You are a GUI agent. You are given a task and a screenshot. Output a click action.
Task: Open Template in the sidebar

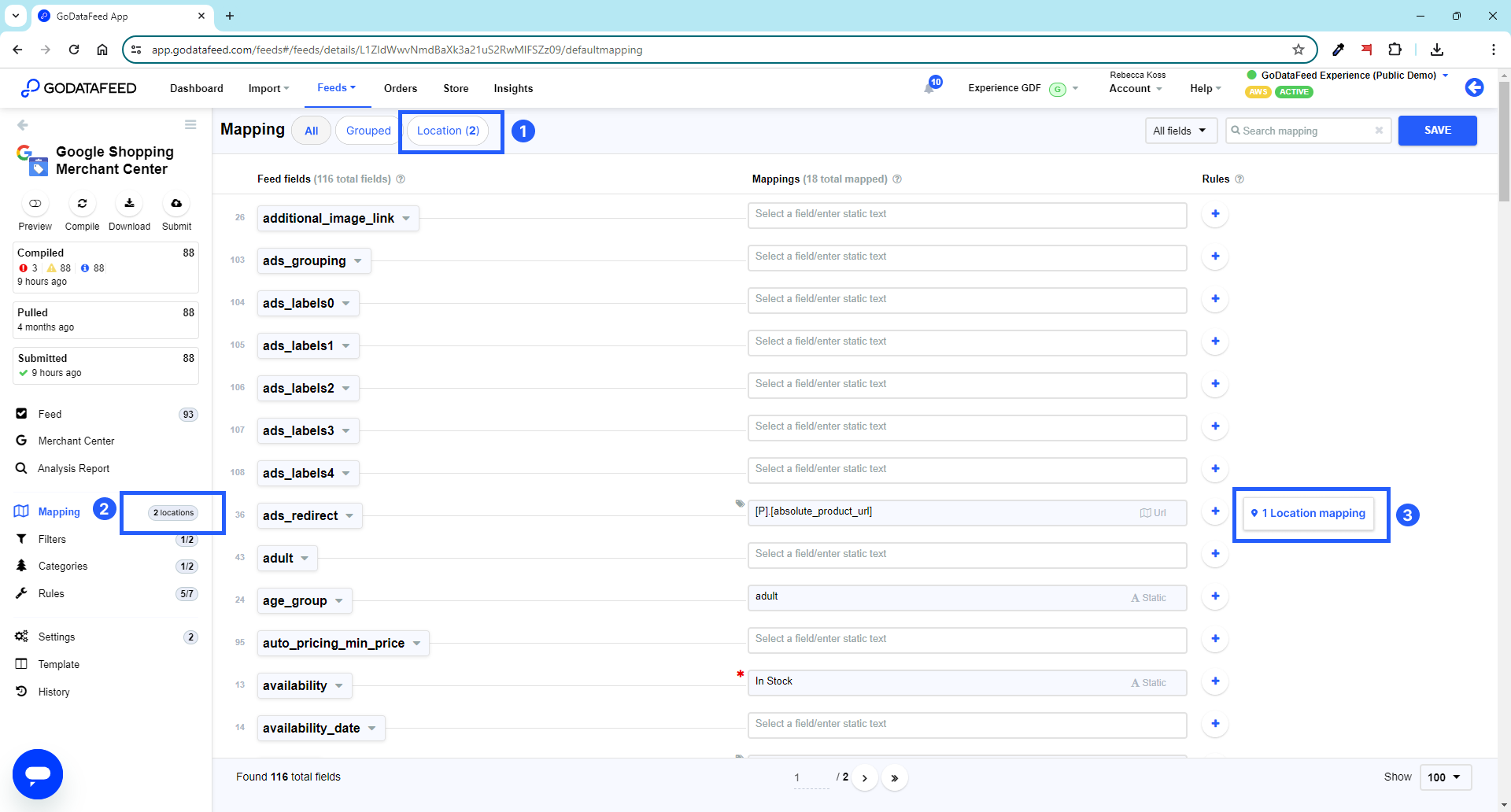coord(59,665)
